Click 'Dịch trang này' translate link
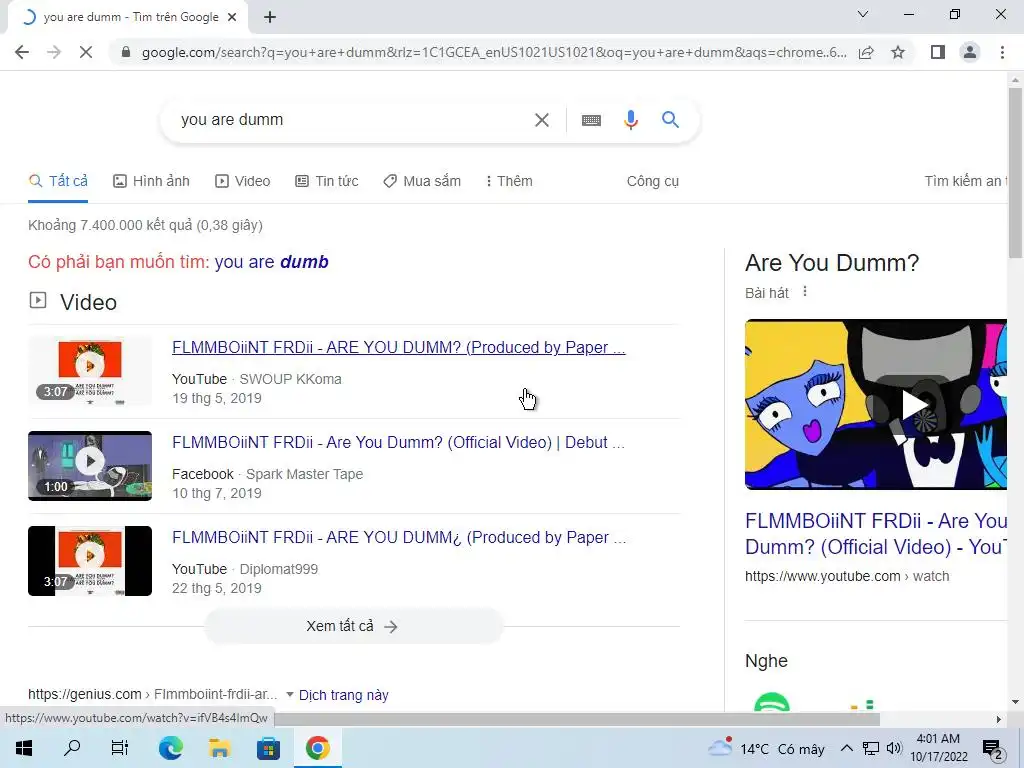Viewport: 1024px width, 768px height. pyautogui.click(x=344, y=695)
